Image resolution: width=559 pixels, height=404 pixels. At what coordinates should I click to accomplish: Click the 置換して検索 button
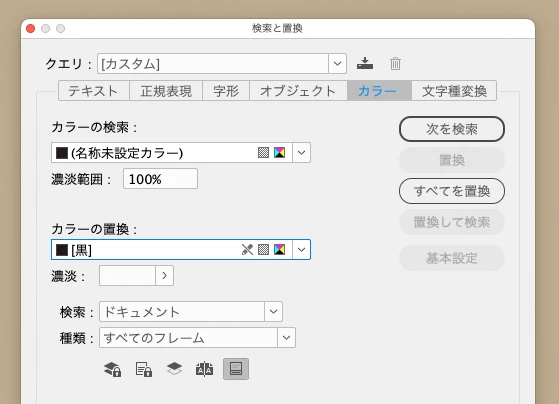[x=452, y=222]
